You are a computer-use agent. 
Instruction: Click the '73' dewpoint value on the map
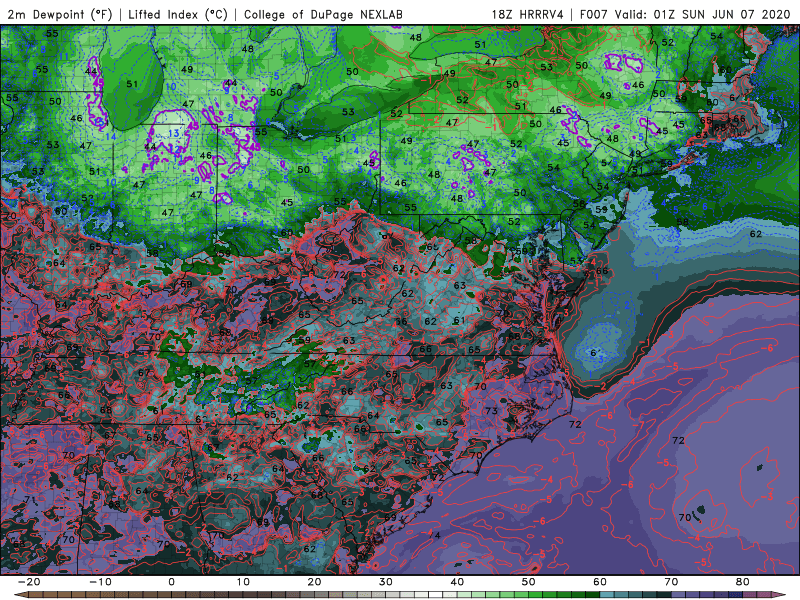pos(491,411)
